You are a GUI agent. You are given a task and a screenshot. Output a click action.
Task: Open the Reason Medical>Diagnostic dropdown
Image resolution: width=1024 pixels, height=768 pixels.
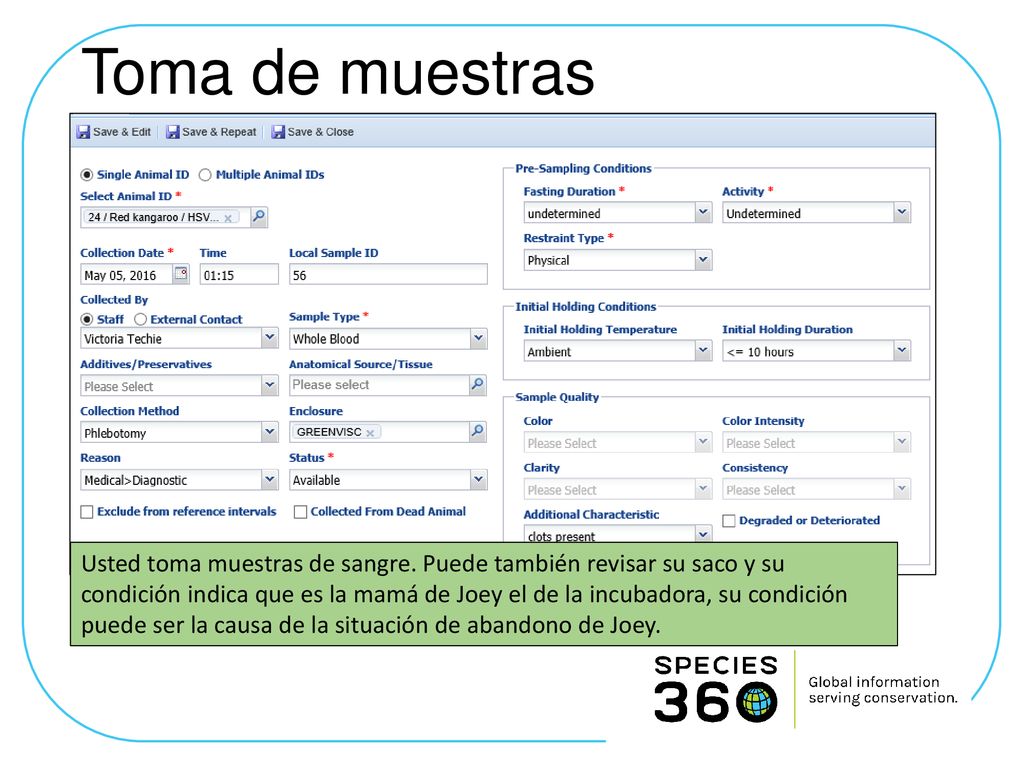tap(270, 479)
